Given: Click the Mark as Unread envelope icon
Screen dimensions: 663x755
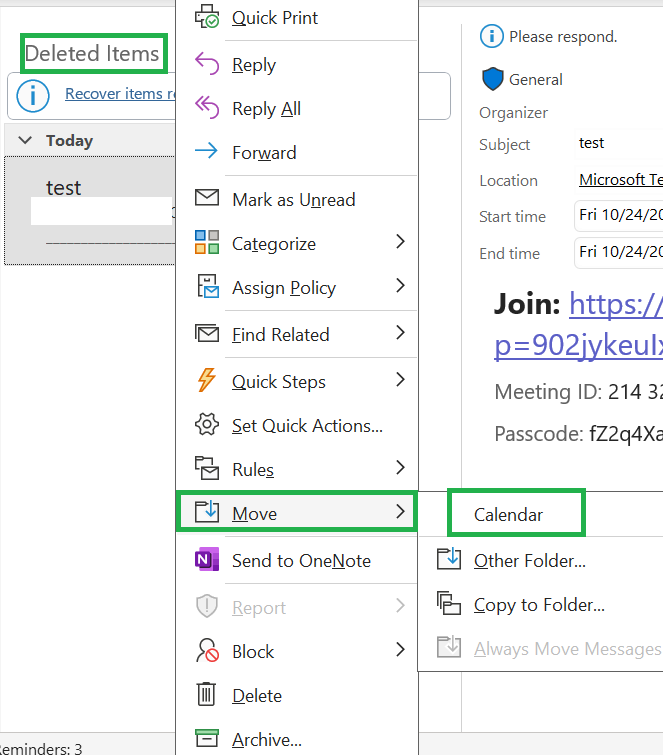Looking at the screenshot, I should pyautogui.click(x=207, y=198).
